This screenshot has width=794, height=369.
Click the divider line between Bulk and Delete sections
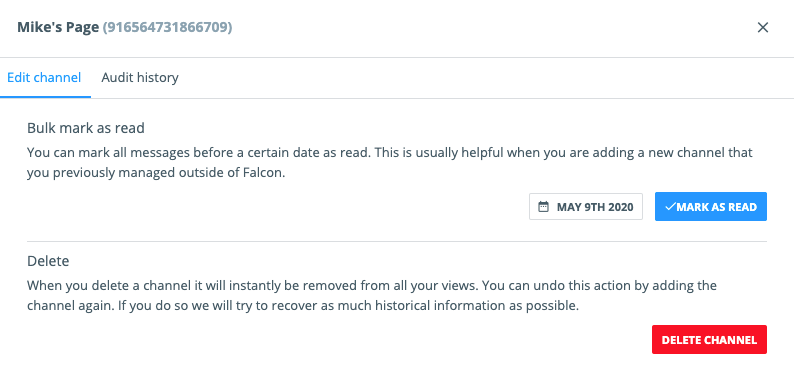pyautogui.click(x=397, y=241)
